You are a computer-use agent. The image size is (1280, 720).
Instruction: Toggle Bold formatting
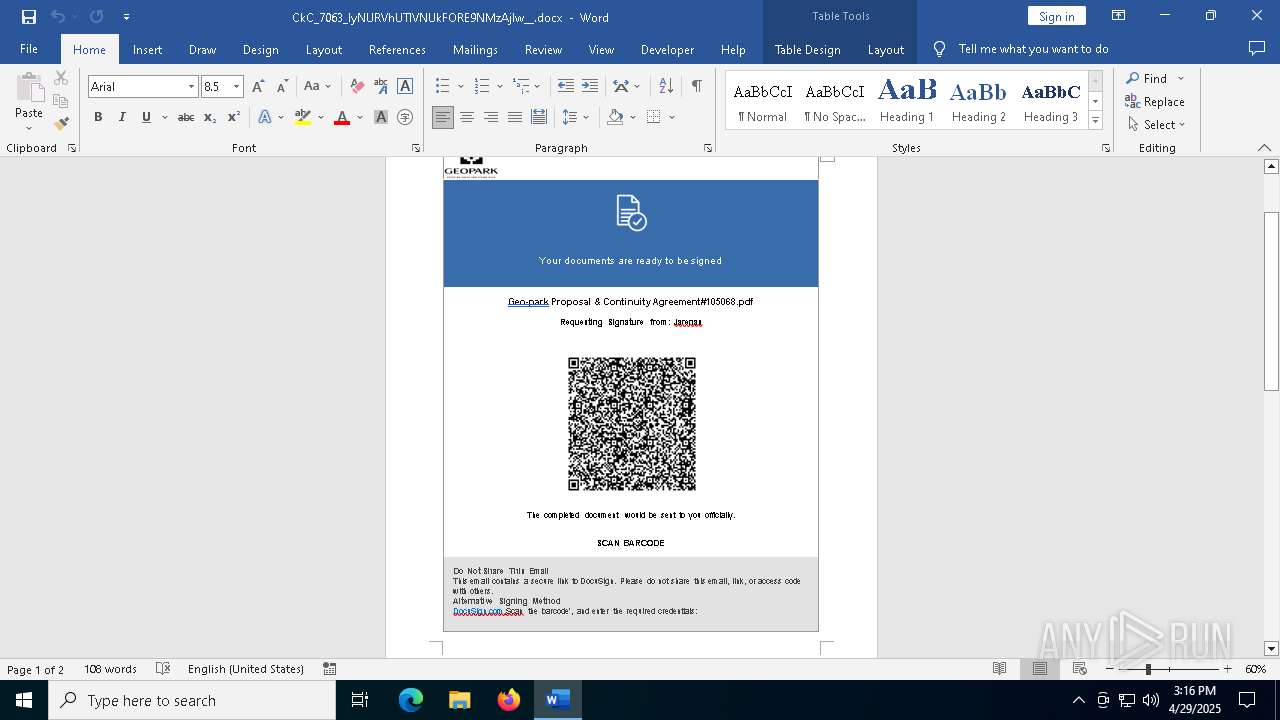point(98,117)
